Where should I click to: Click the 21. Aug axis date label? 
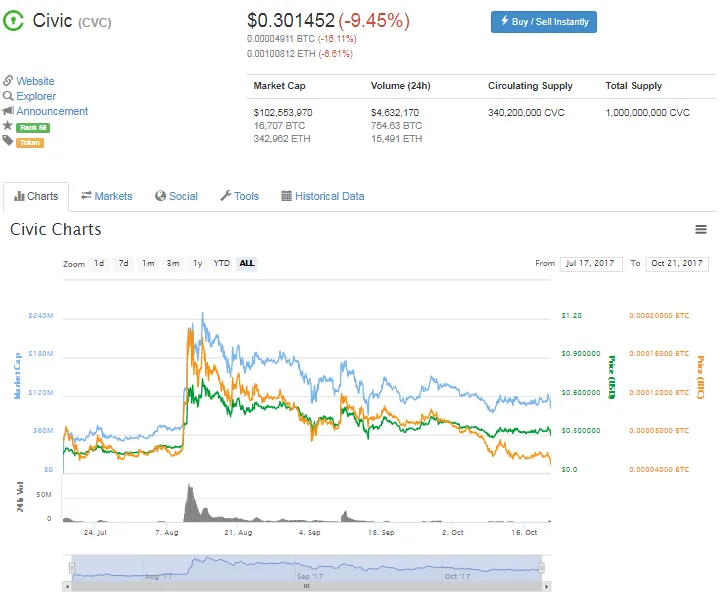(239, 533)
